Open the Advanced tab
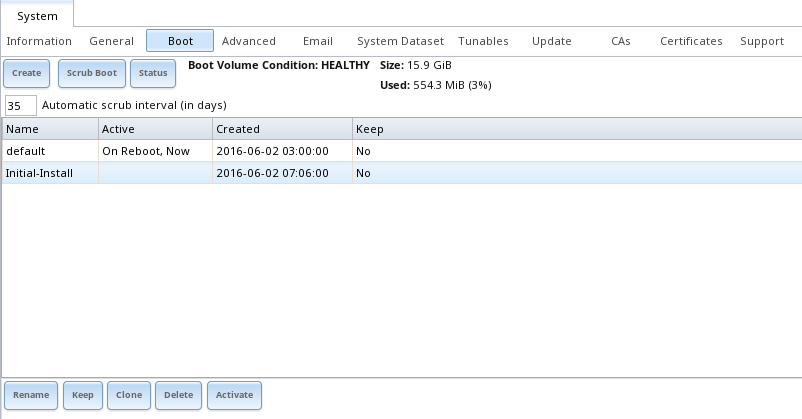Image resolution: width=802 pixels, height=419 pixels. coord(249,41)
